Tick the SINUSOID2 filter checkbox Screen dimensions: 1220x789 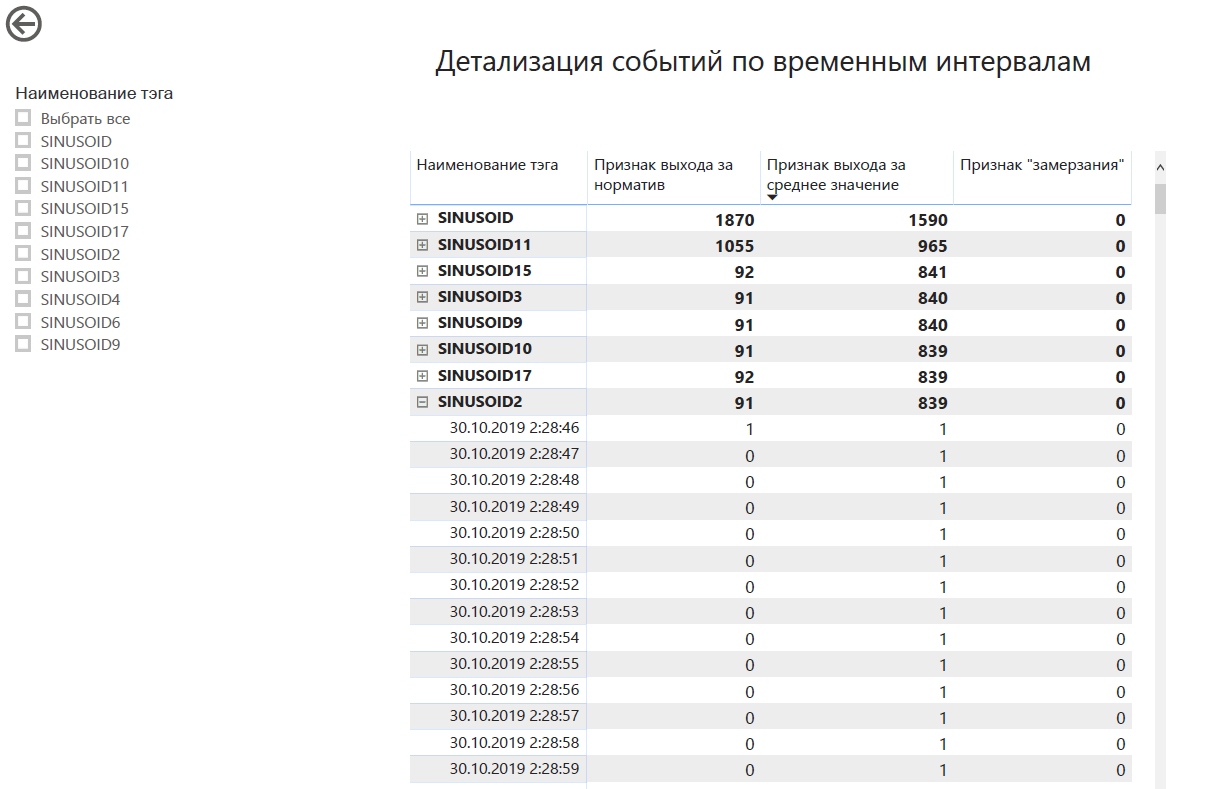pyautogui.click(x=23, y=254)
